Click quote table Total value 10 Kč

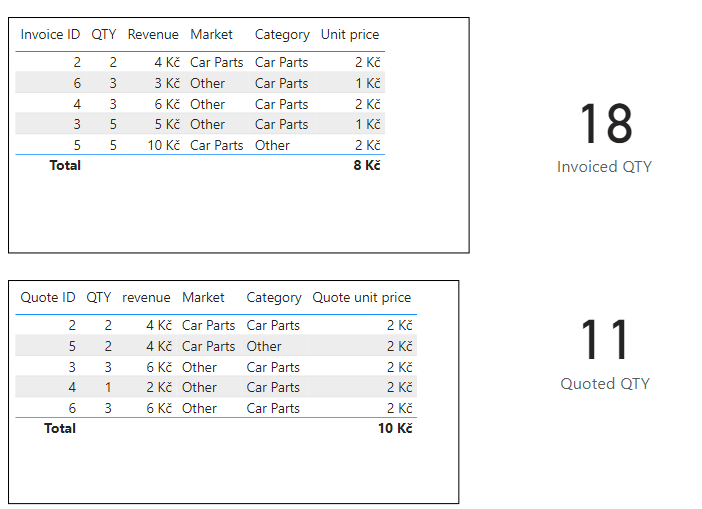pos(395,428)
